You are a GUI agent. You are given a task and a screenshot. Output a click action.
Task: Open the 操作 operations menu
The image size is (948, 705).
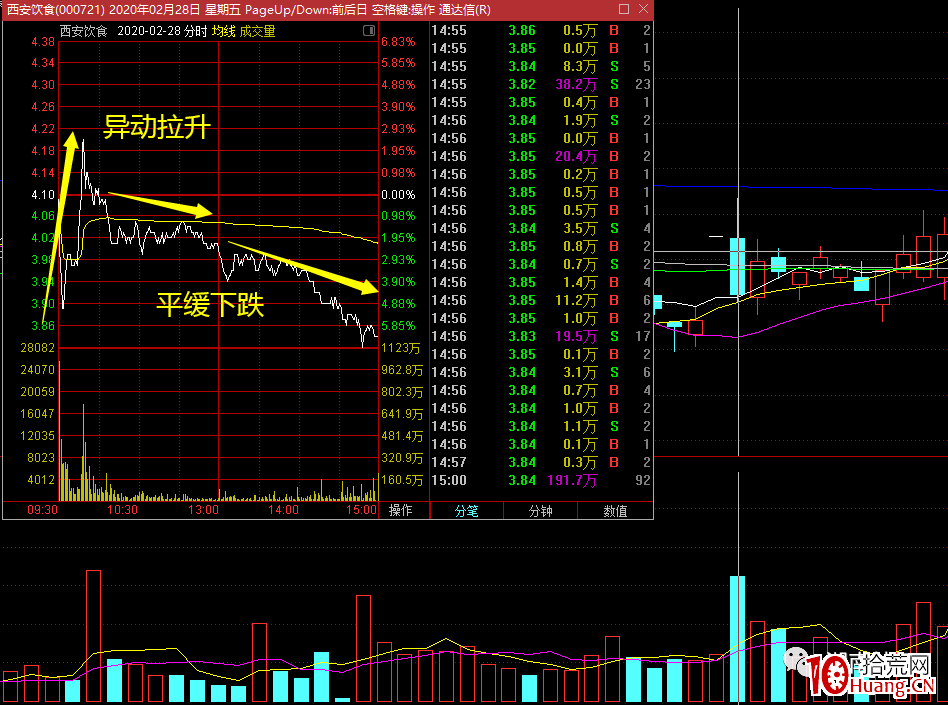point(401,510)
